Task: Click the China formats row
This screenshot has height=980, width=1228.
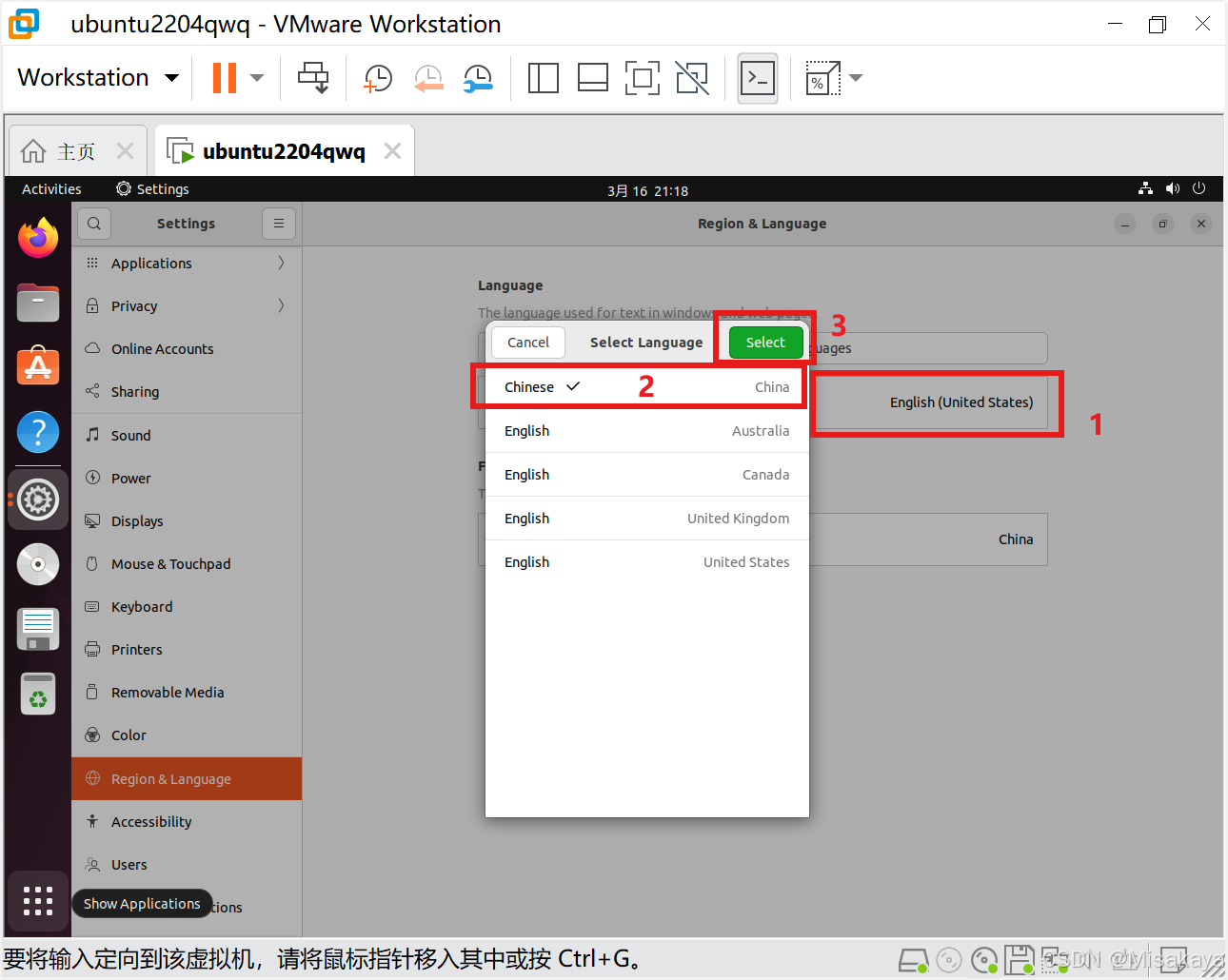Action: coord(928,539)
